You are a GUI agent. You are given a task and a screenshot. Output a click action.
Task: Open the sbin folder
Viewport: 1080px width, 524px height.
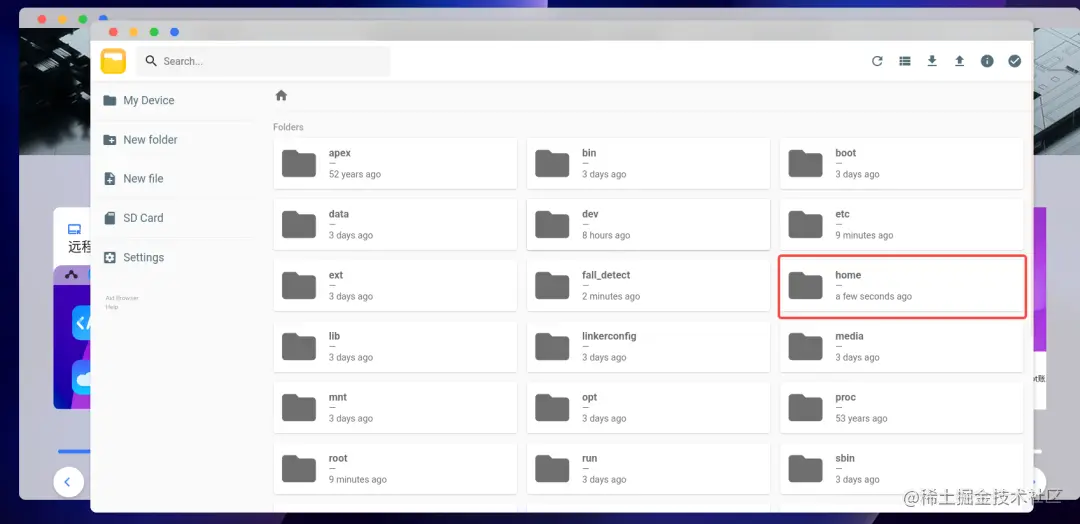pyautogui.click(x=902, y=469)
